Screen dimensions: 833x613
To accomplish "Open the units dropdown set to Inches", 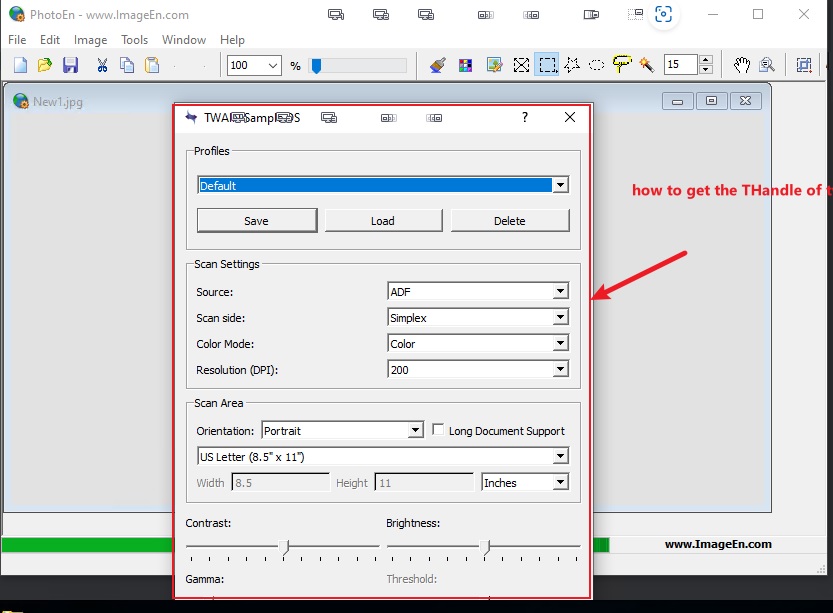I will (x=560, y=482).
